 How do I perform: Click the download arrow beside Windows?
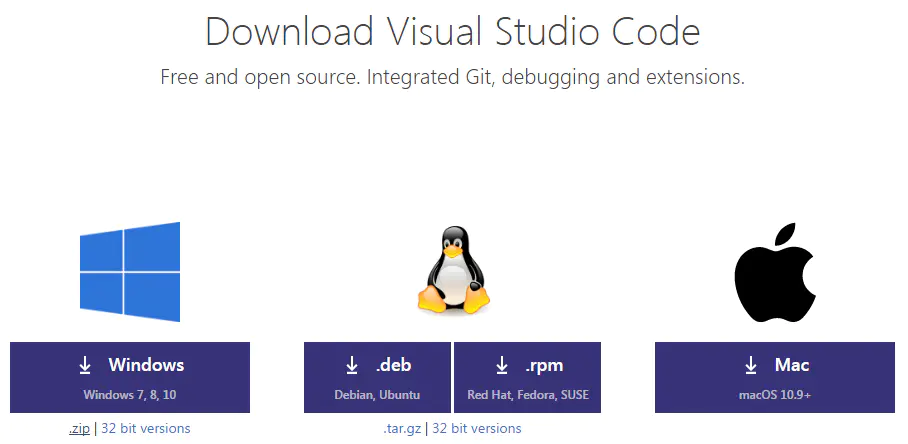click(x=85, y=365)
